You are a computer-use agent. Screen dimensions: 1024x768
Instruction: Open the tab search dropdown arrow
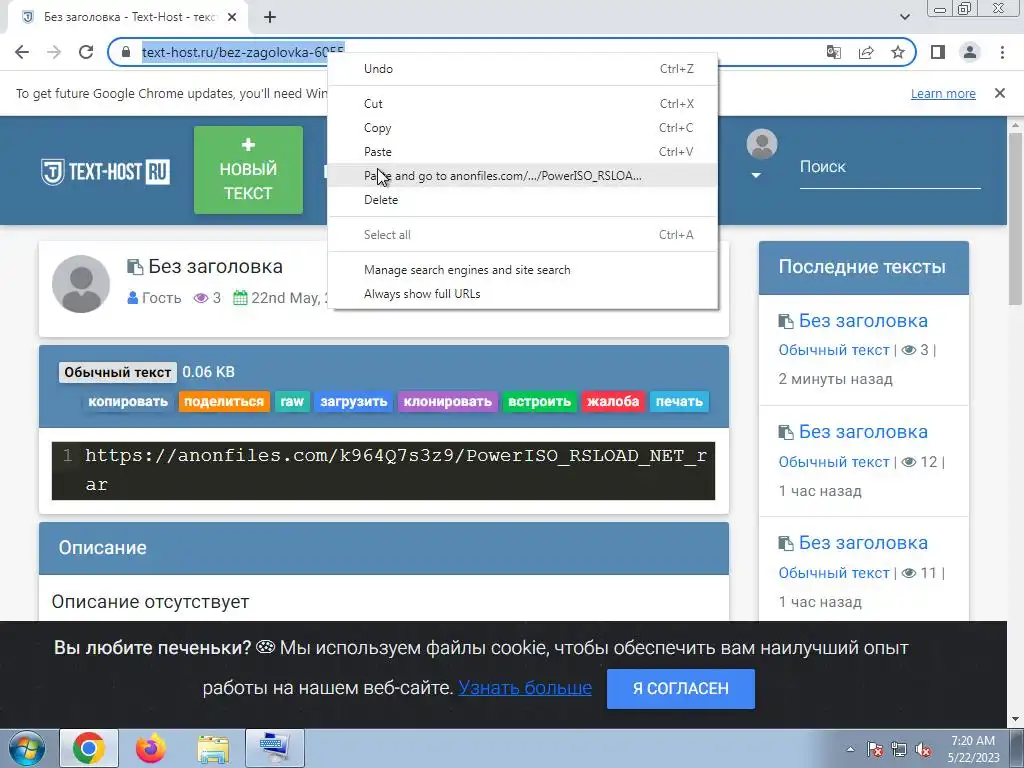pos(904,17)
